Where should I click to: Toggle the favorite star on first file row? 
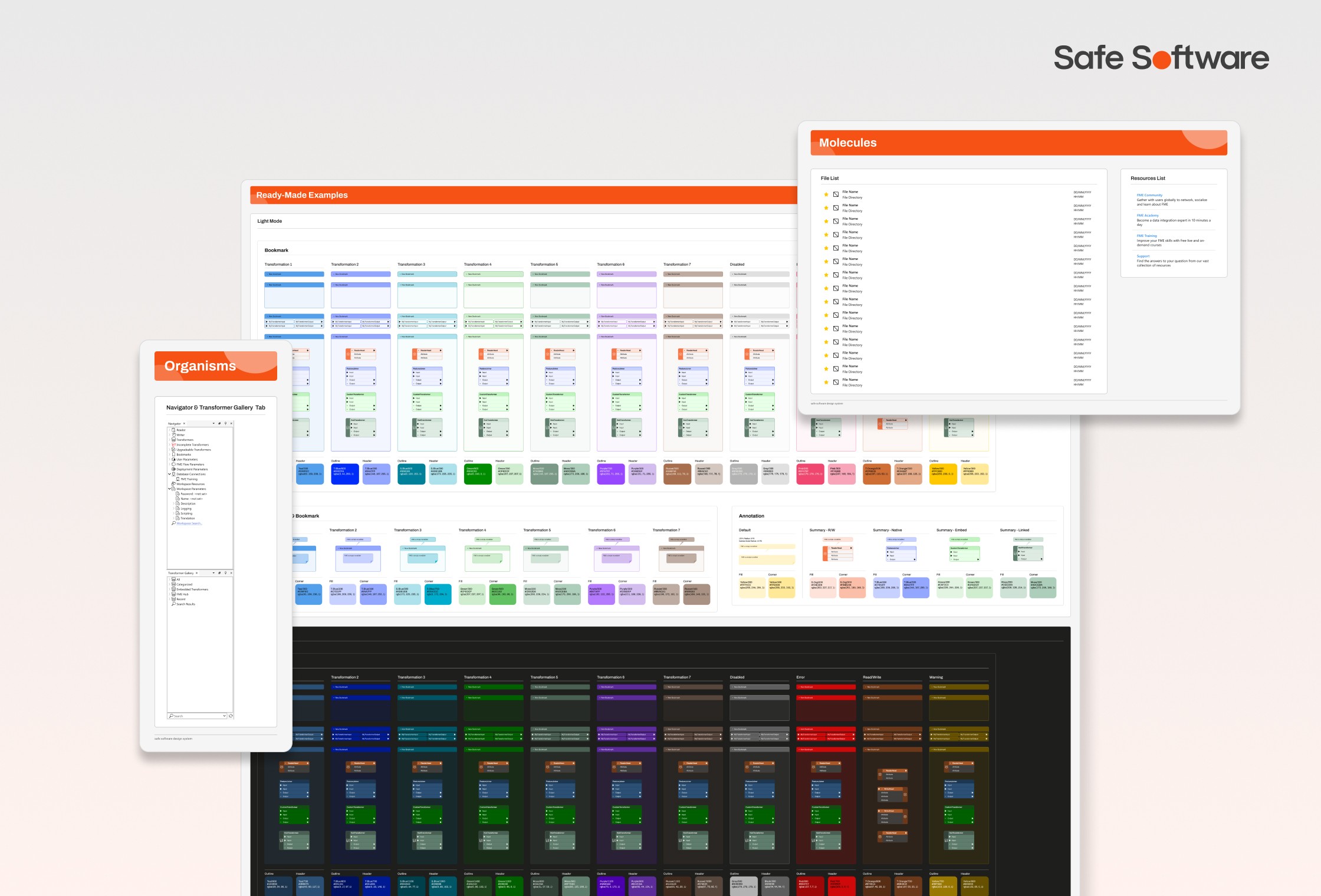pyautogui.click(x=826, y=195)
